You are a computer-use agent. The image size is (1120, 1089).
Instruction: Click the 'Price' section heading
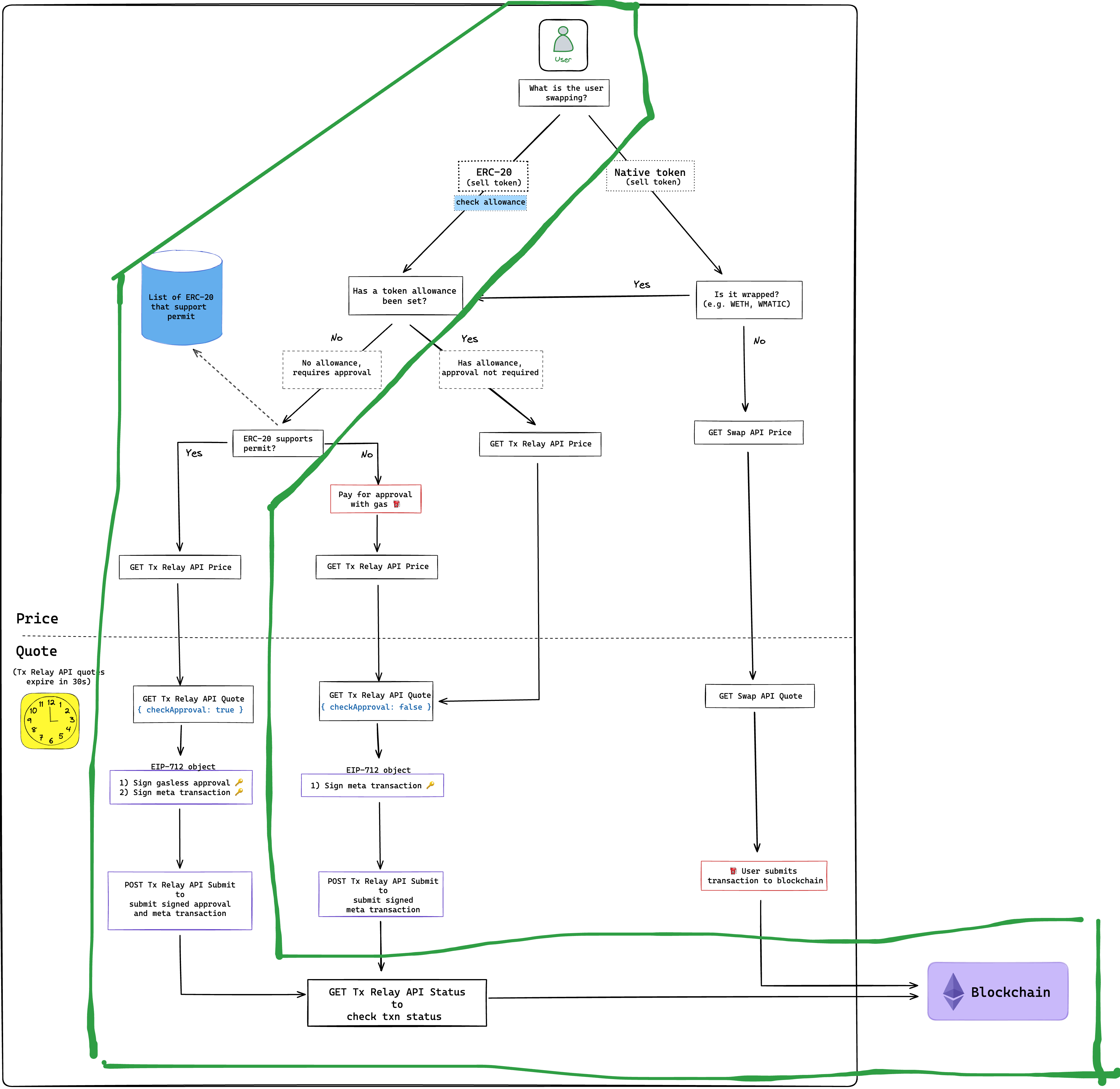pos(37,618)
